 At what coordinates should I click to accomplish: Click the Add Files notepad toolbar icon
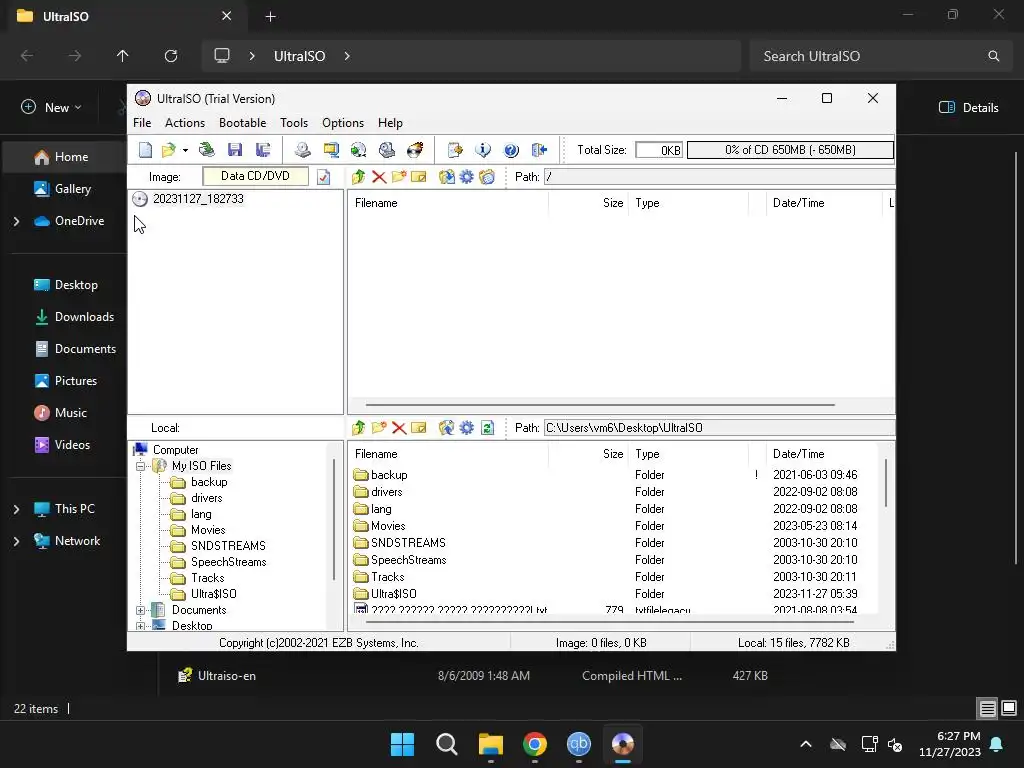[455, 150]
